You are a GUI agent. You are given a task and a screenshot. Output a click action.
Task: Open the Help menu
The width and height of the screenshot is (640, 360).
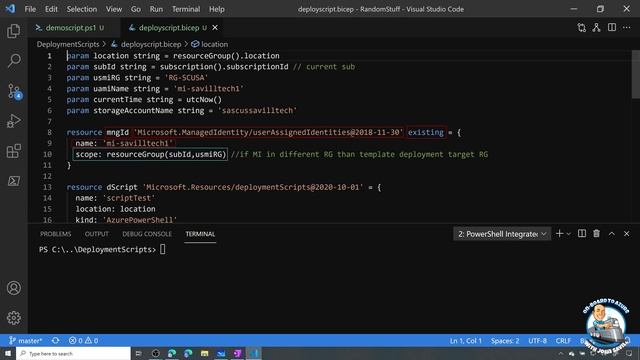coord(217,9)
